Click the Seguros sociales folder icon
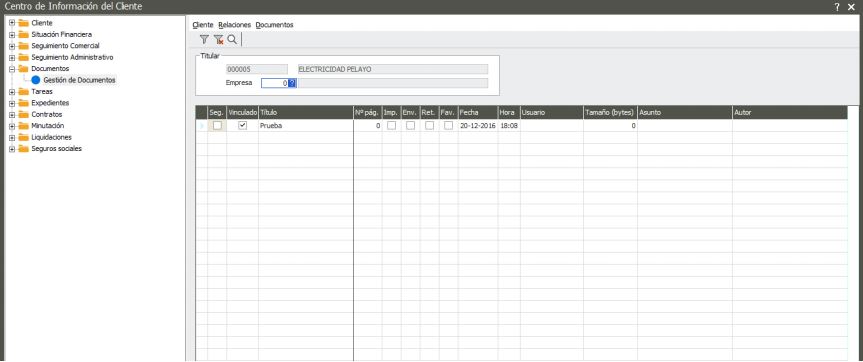Screen dimensions: 863x362 23,149
